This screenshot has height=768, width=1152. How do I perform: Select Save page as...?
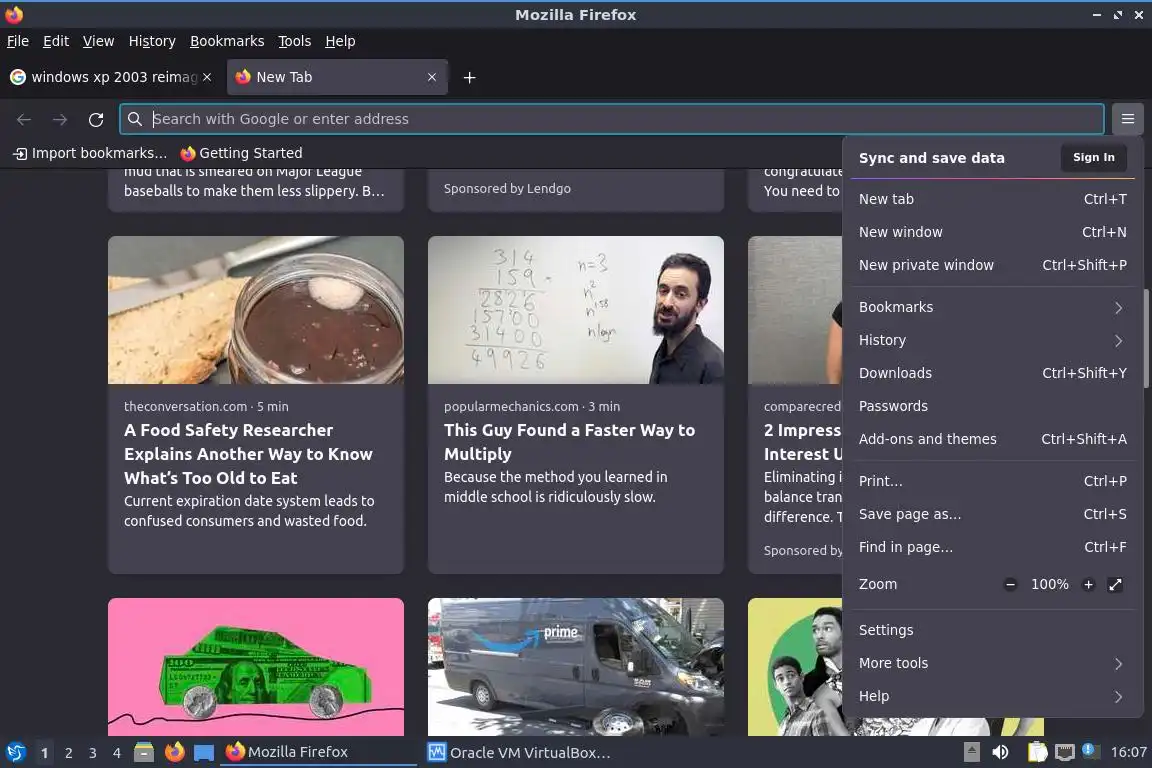pyautogui.click(x=992, y=514)
